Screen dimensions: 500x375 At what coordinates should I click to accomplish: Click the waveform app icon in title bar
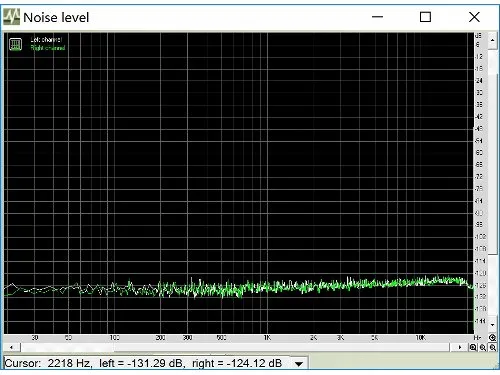tap(11, 17)
